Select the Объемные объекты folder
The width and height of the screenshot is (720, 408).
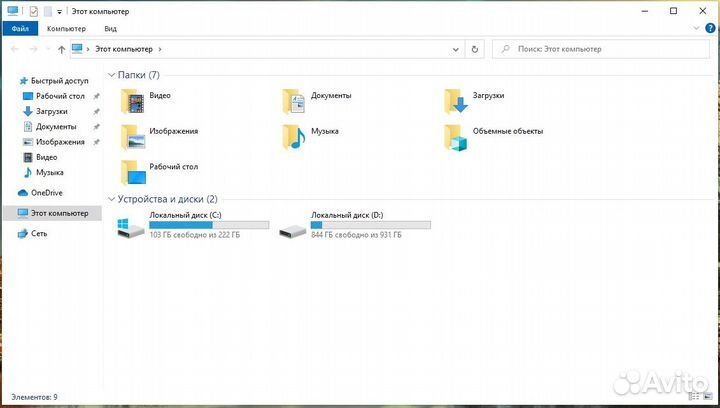click(456, 136)
